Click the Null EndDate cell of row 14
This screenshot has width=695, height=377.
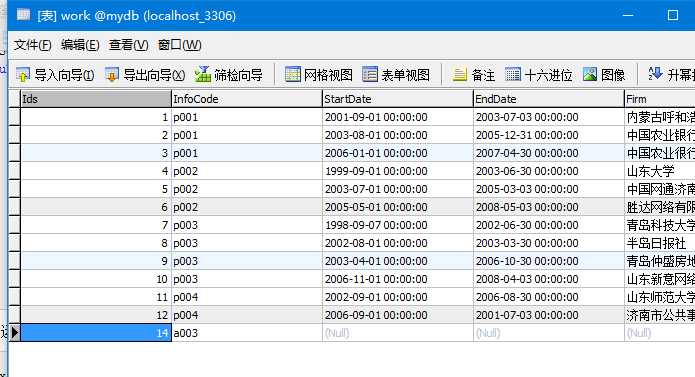click(x=549, y=333)
